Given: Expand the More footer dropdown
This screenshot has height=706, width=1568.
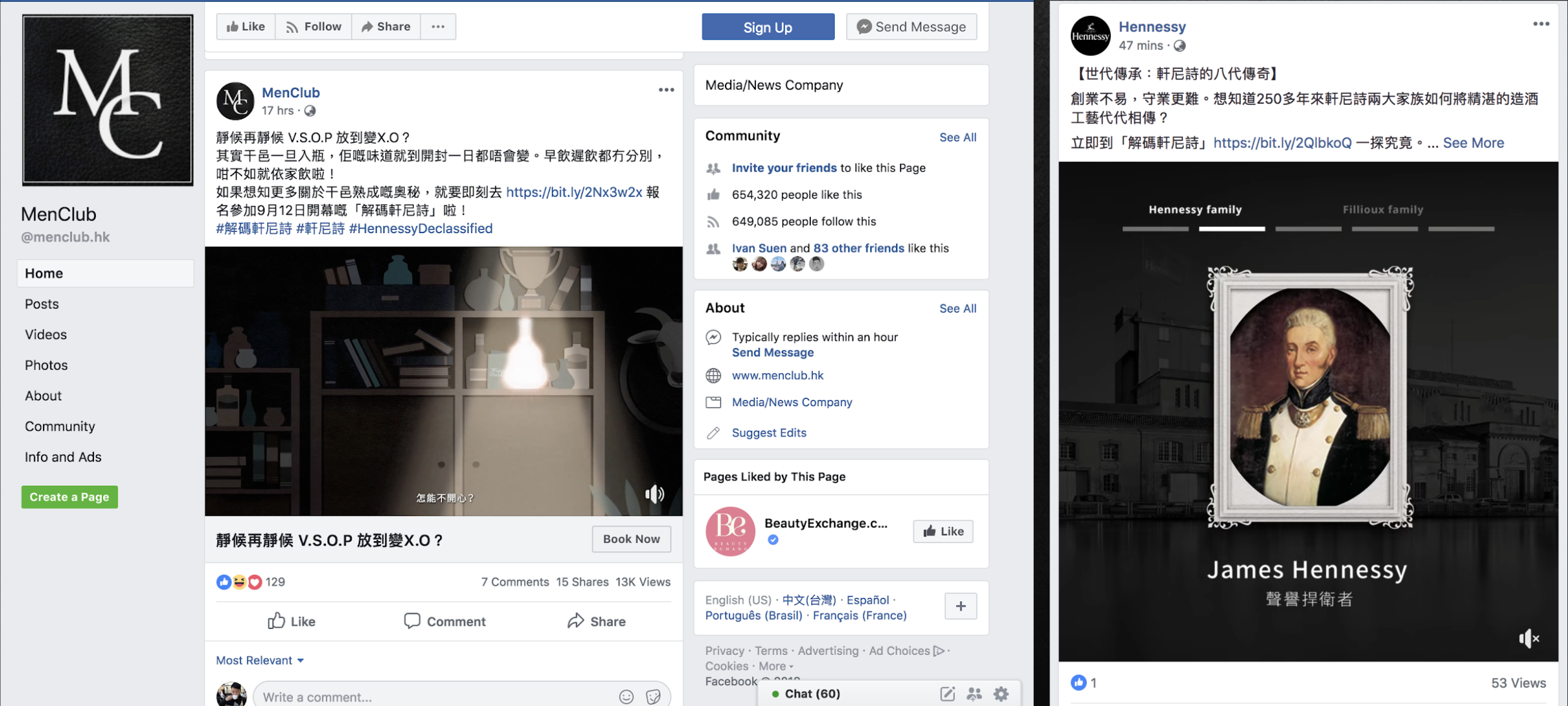Looking at the screenshot, I should pyautogui.click(x=775, y=666).
